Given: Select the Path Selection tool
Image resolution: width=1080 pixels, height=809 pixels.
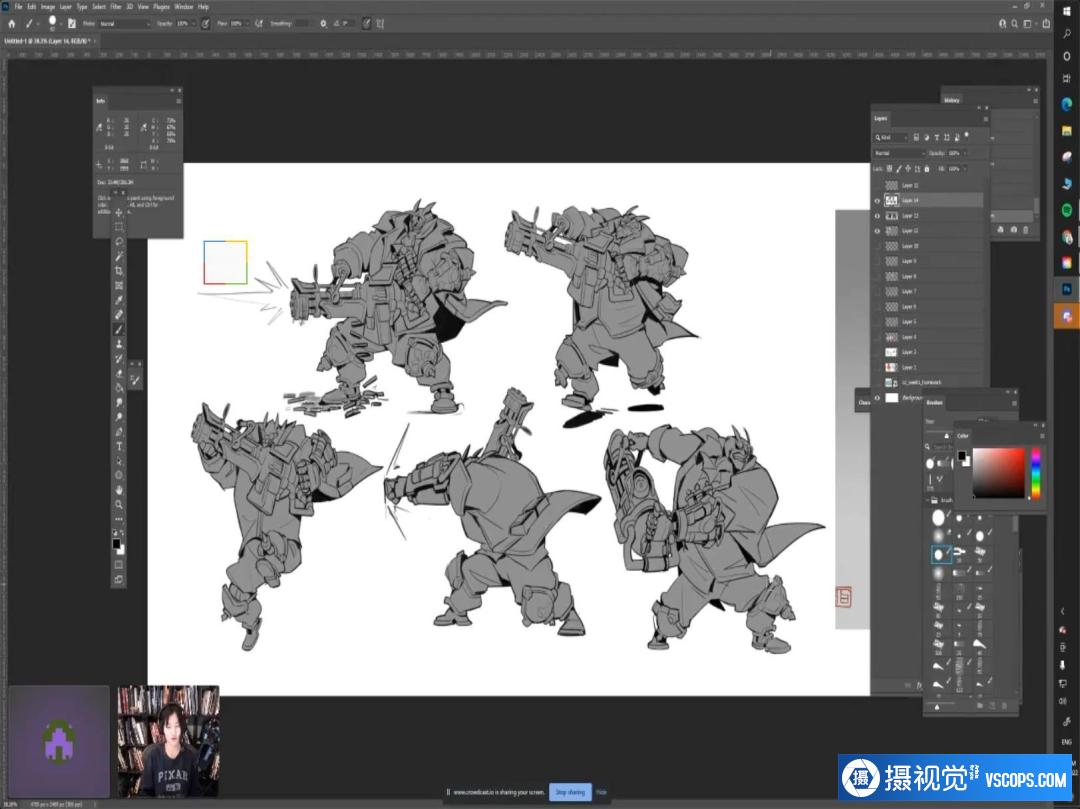Looking at the screenshot, I should (118, 461).
